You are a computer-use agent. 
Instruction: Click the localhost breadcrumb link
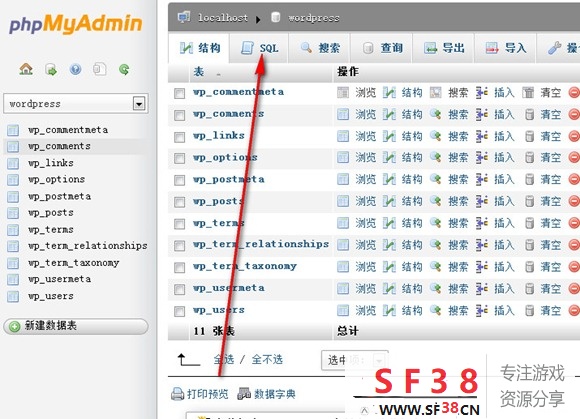pos(223,17)
